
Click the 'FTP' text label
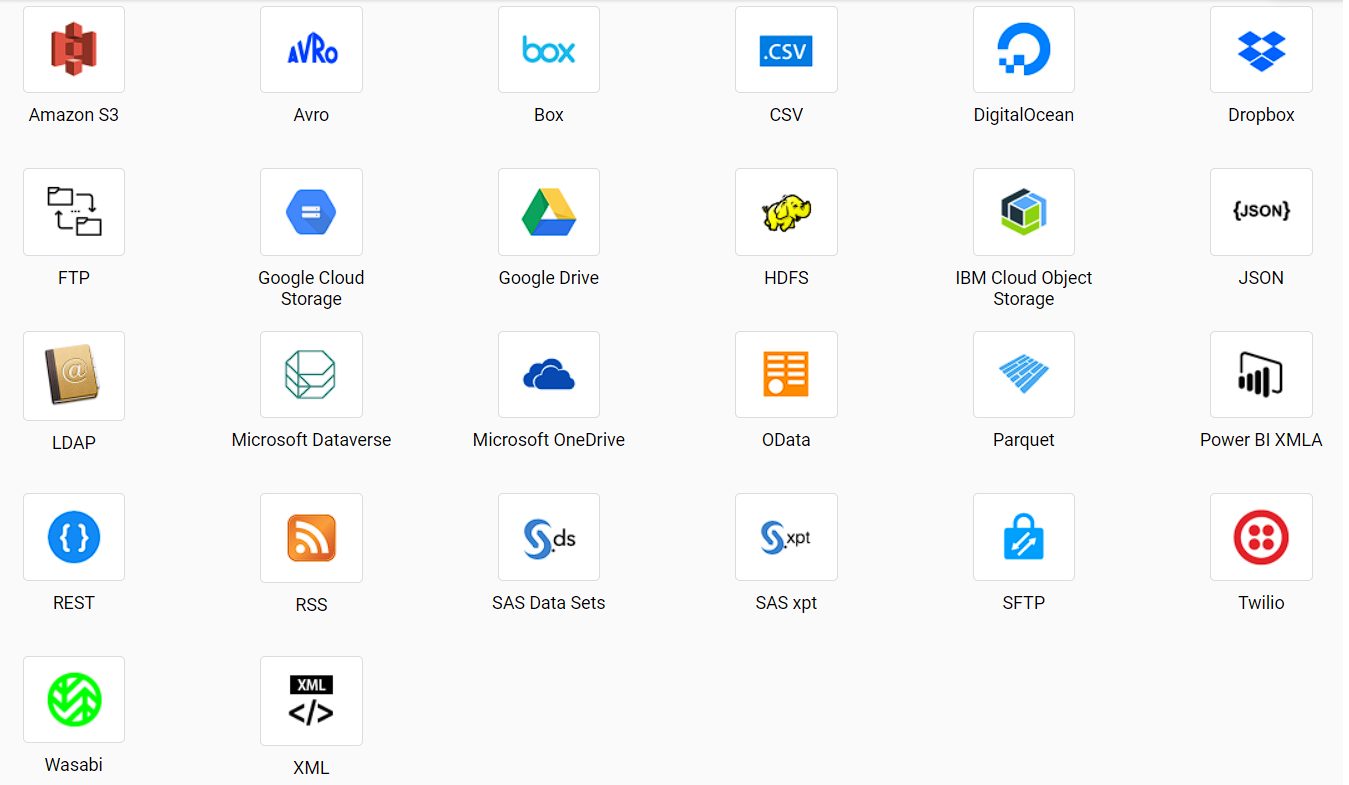(74, 278)
